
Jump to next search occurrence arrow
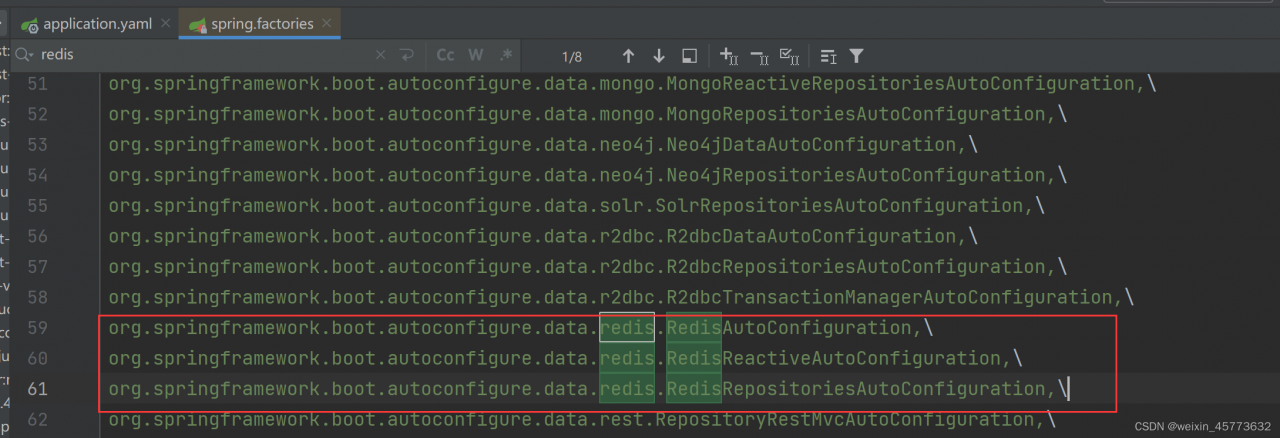coord(659,56)
